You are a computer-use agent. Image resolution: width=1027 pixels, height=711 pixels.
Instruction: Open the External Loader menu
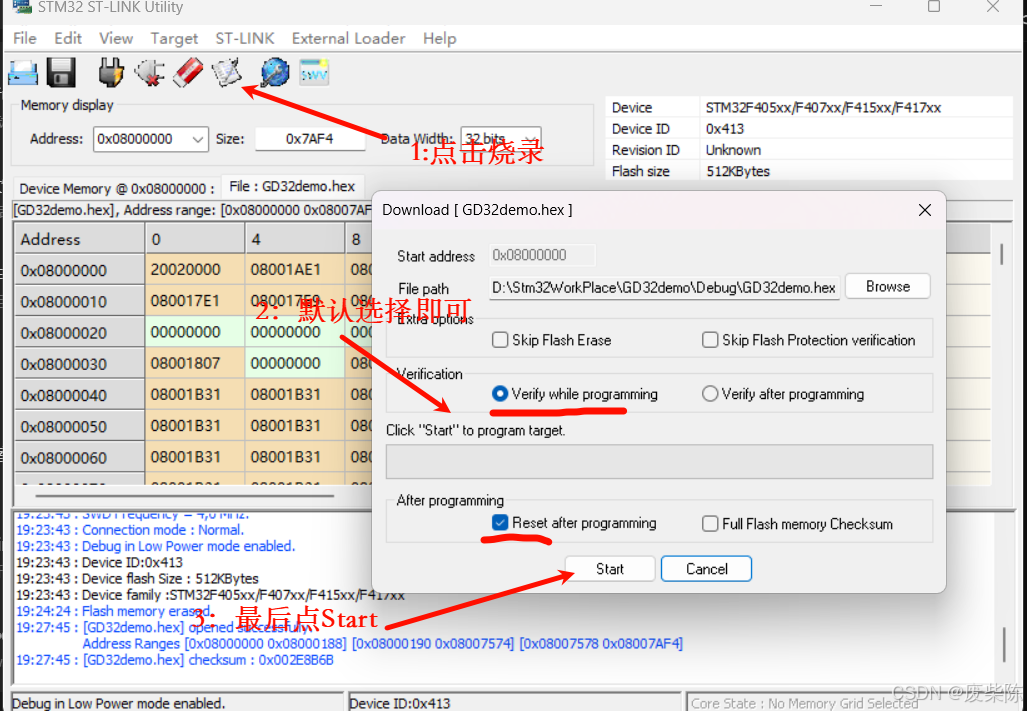(x=348, y=39)
